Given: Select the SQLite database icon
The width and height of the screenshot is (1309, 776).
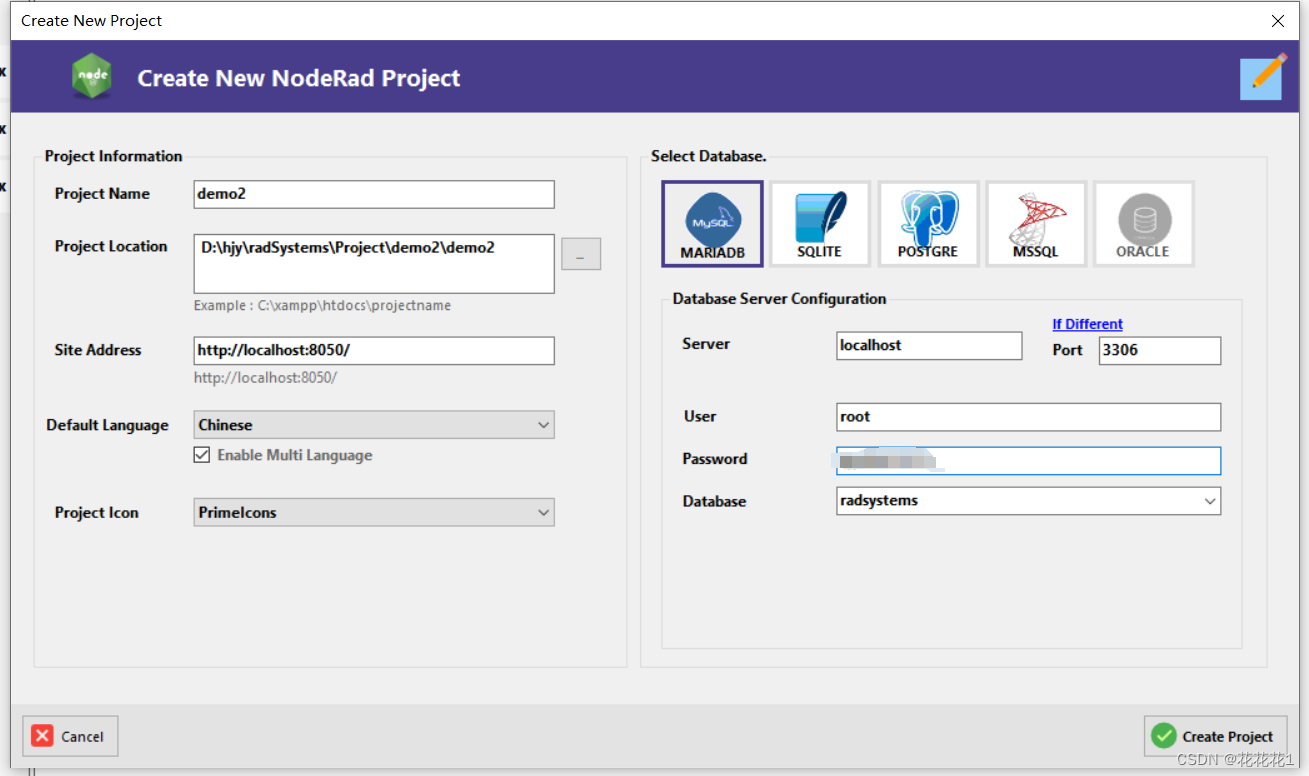Looking at the screenshot, I should tap(820, 224).
